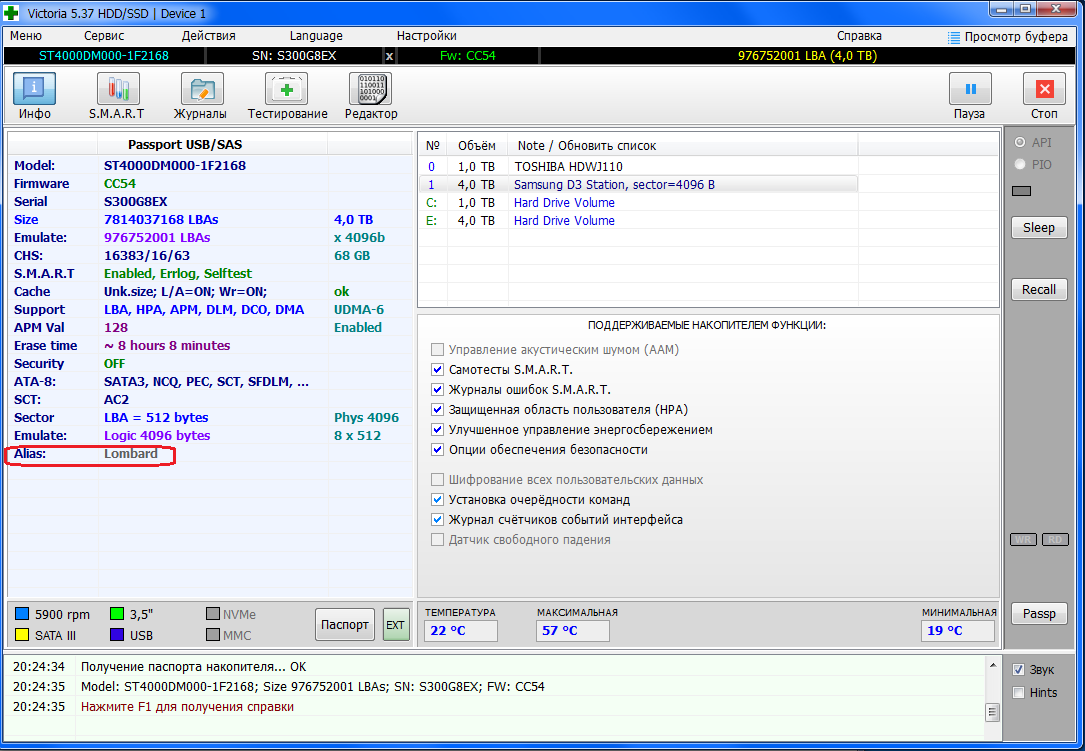Toggle Датчик свободного падения checkbox
This screenshot has width=1085, height=751.
click(x=437, y=540)
